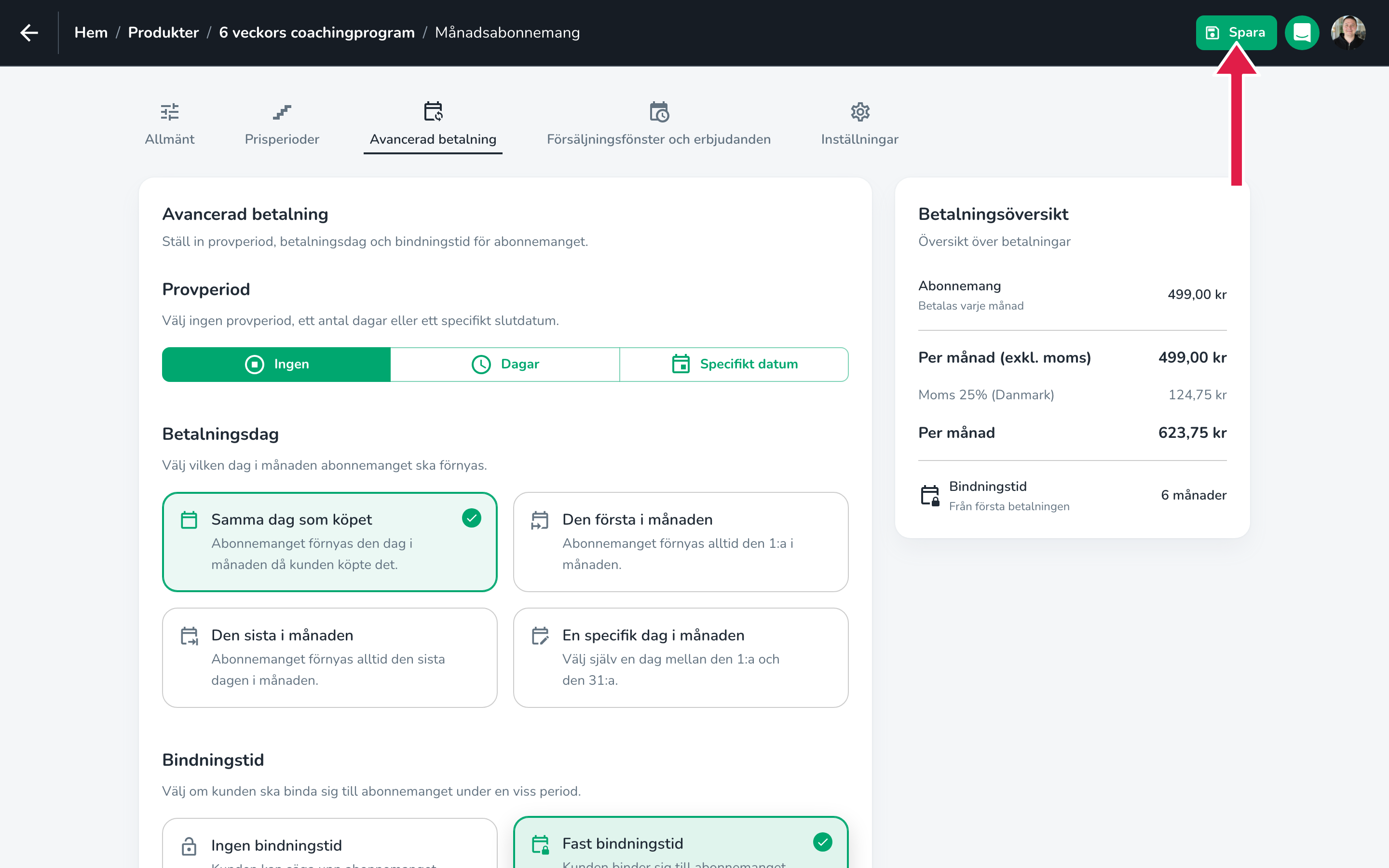Choose Den sista i månaden option
The height and width of the screenshot is (868, 1389).
329,658
